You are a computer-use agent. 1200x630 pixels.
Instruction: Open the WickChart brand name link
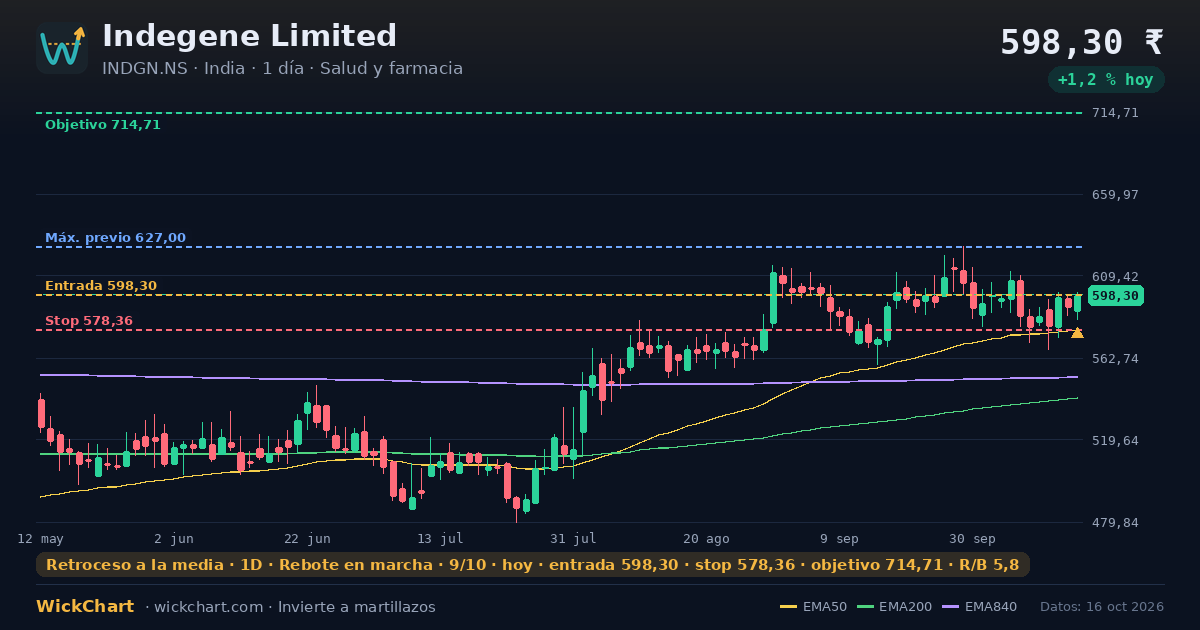pos(85,607)
